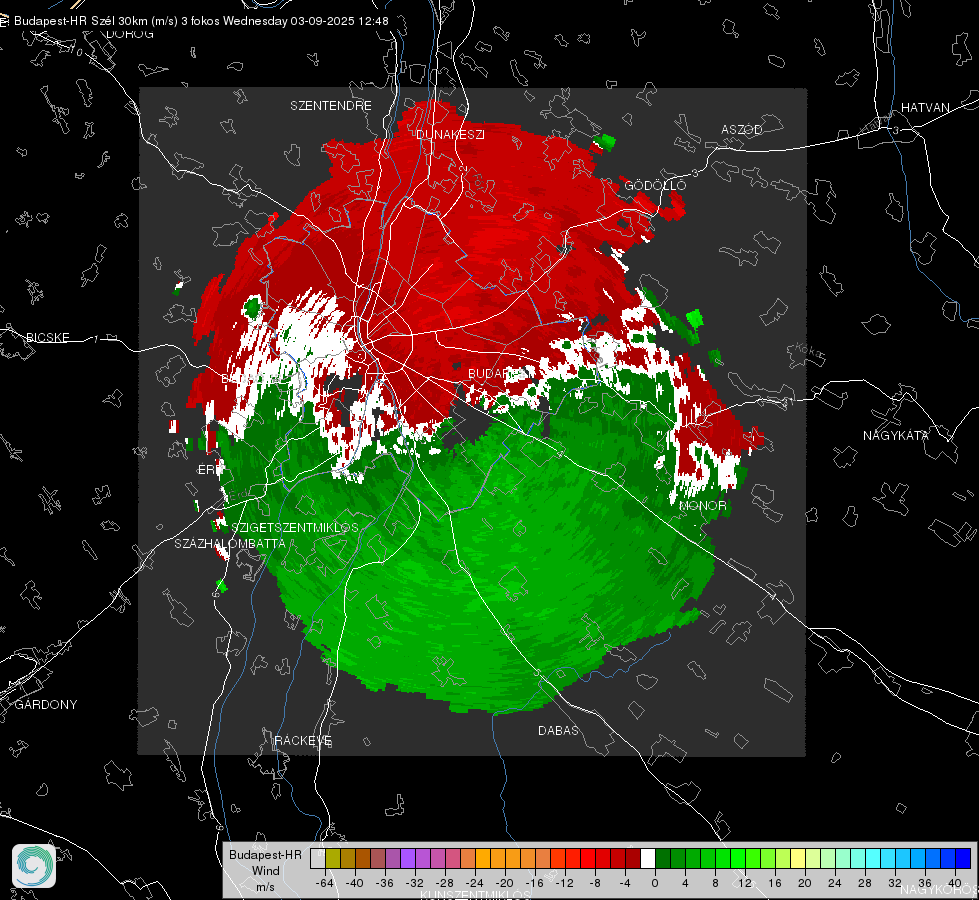The width and height of the screenshot is (979, 900).
Task: Select the leftmost grey legend swatch
Action: click(318, 859)
